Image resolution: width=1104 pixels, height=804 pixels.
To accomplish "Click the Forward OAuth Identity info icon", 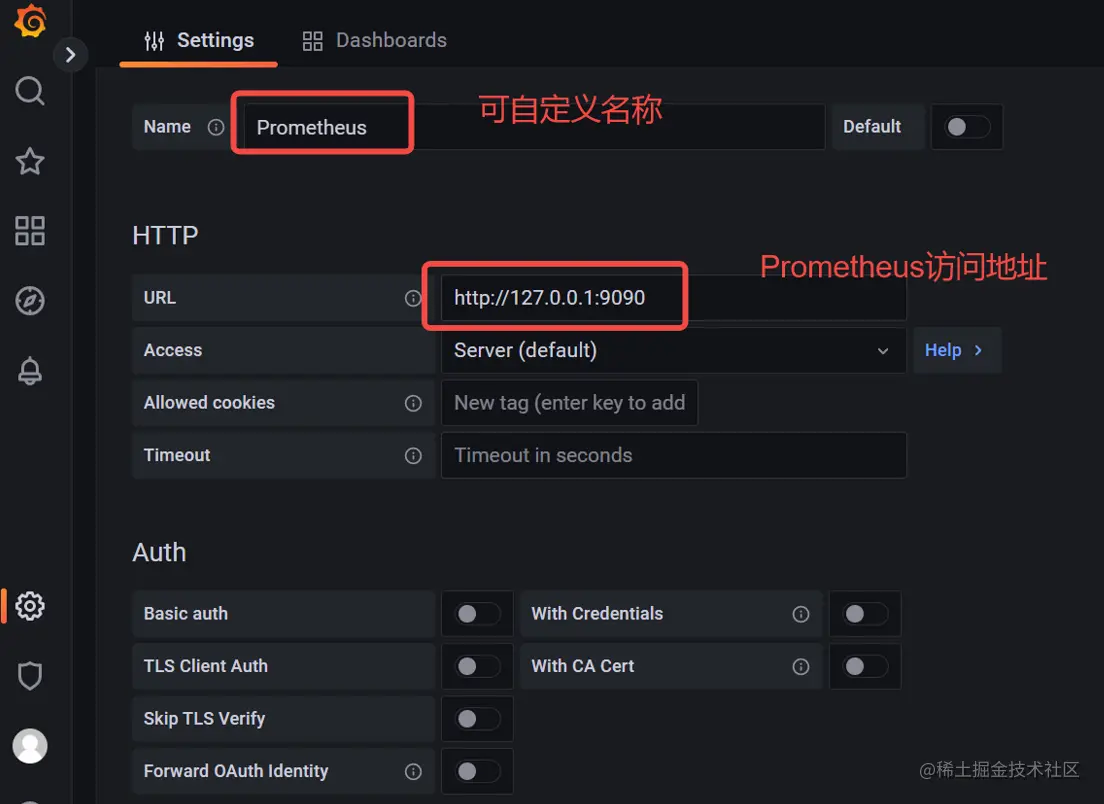I will (413, 772).
